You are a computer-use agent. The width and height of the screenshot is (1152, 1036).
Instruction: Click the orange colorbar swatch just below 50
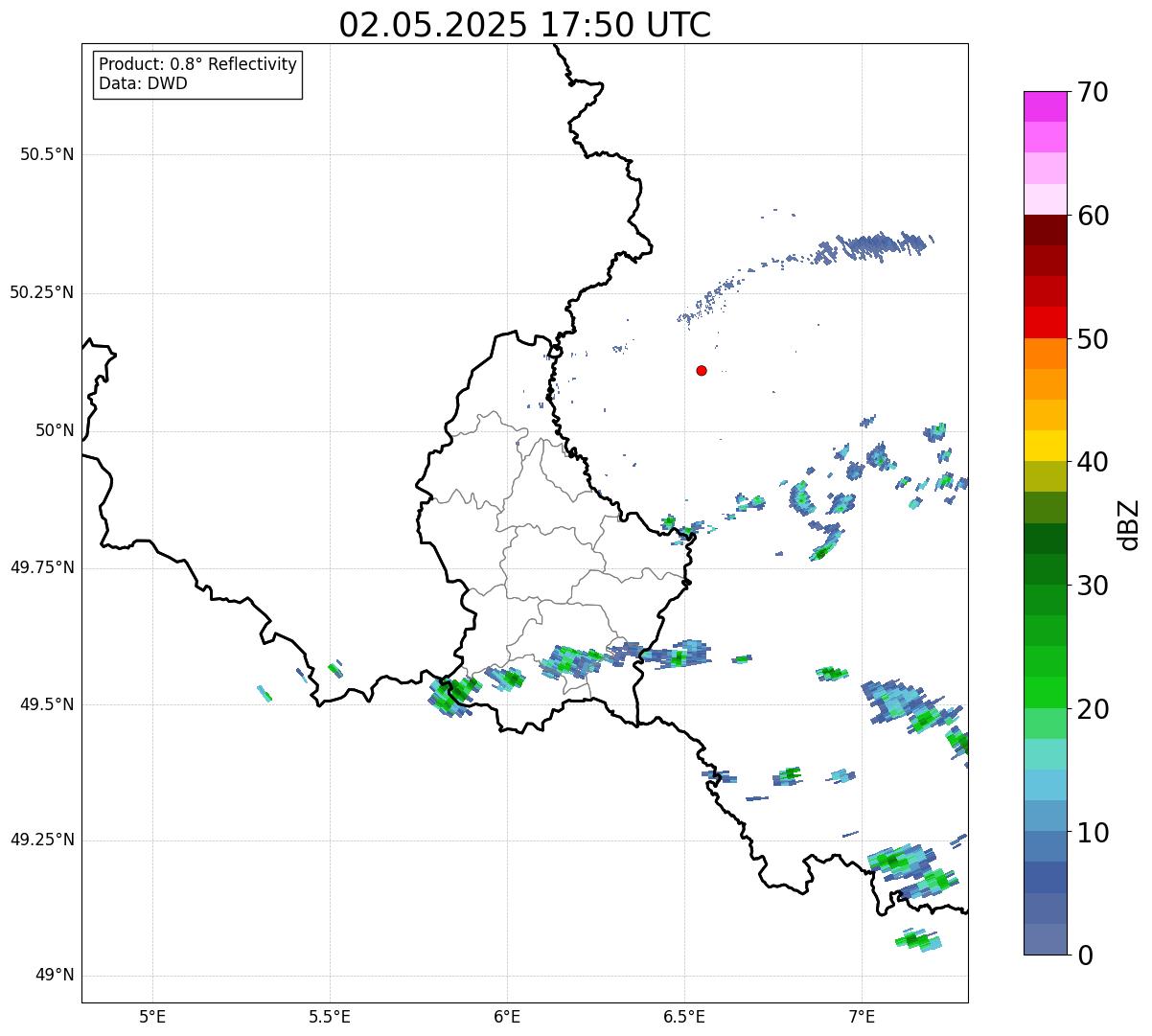point(1045,354)
